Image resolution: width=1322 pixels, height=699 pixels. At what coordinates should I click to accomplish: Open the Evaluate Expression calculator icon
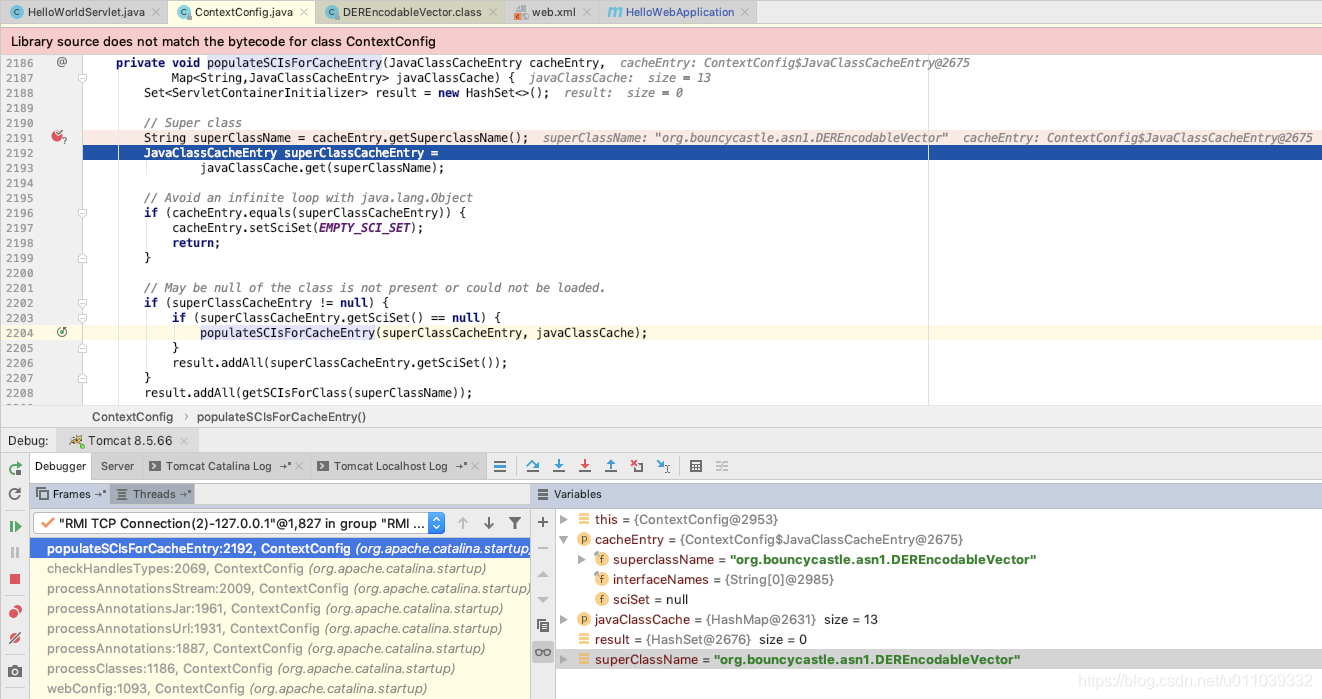696,465
